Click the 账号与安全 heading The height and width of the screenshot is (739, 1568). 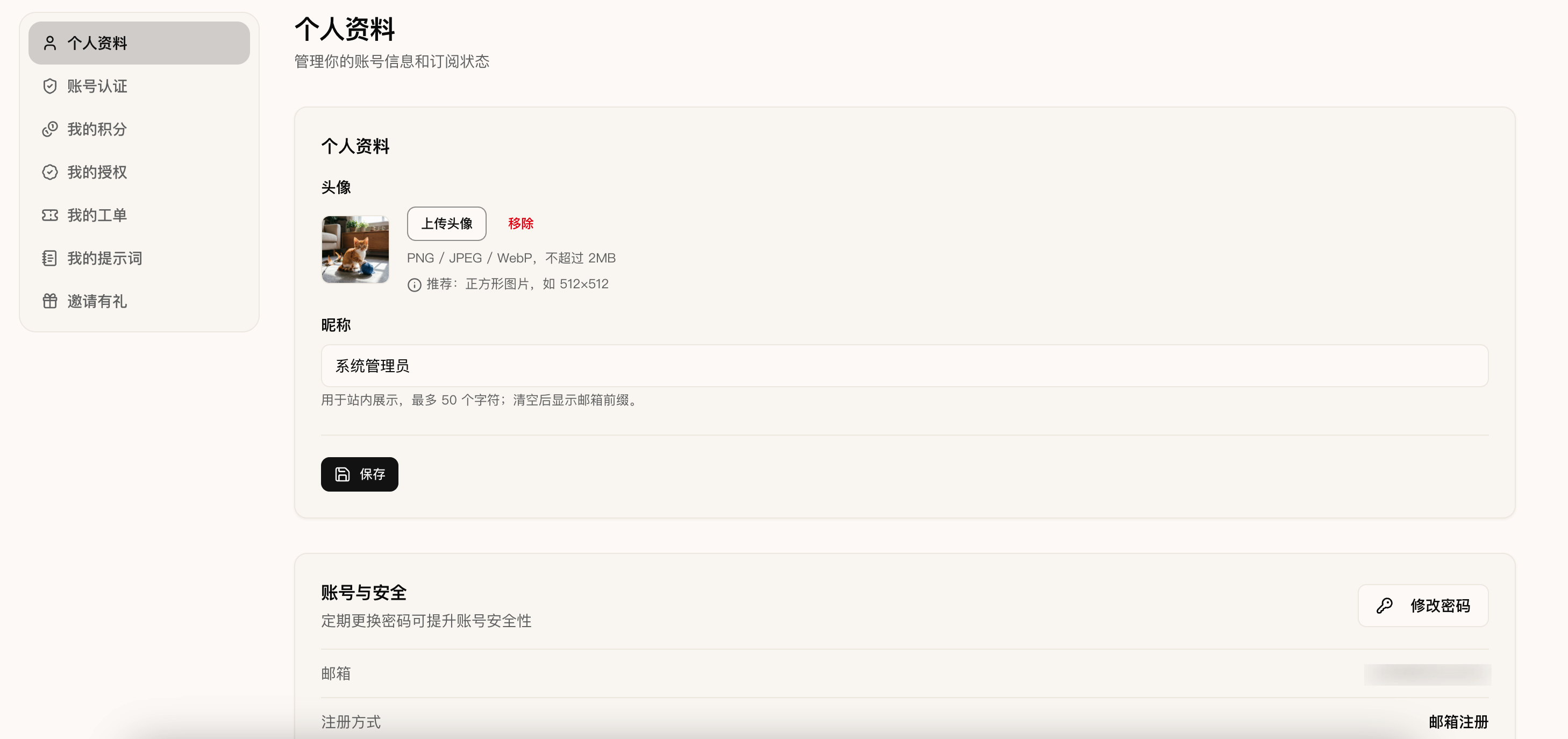click(x=364, y=593)
